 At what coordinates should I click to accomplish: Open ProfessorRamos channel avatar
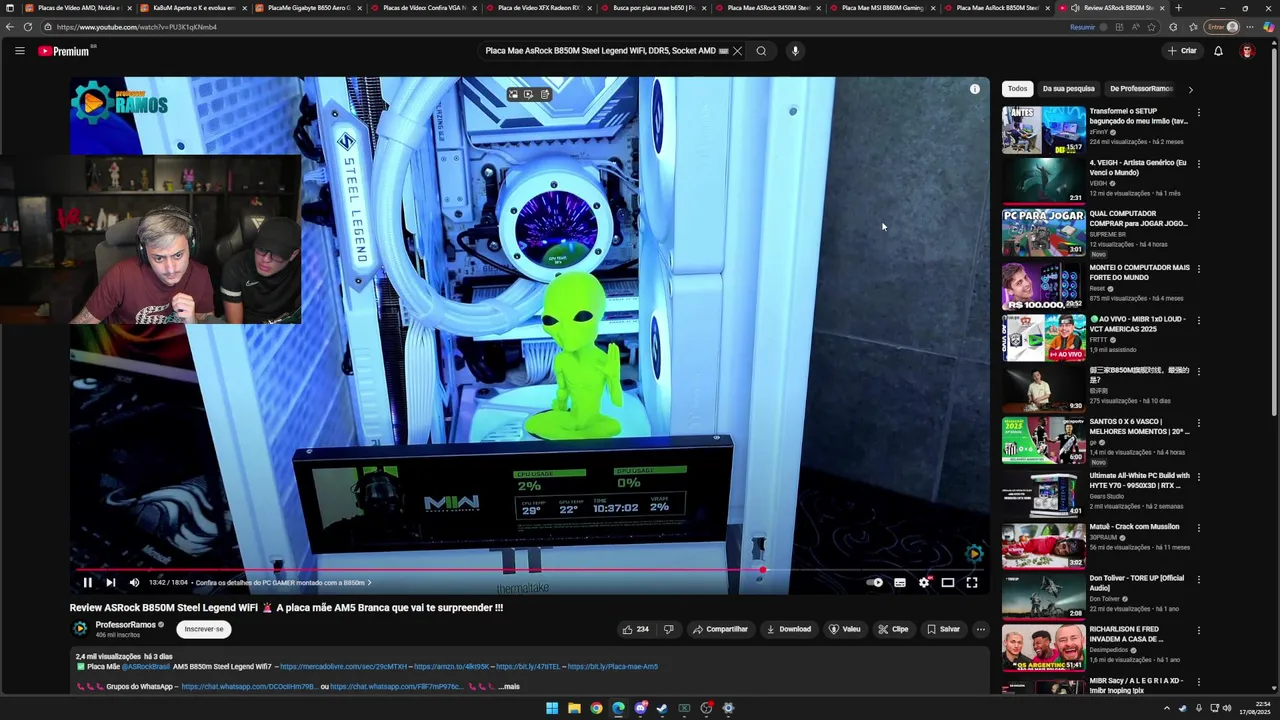pos(80,629)
